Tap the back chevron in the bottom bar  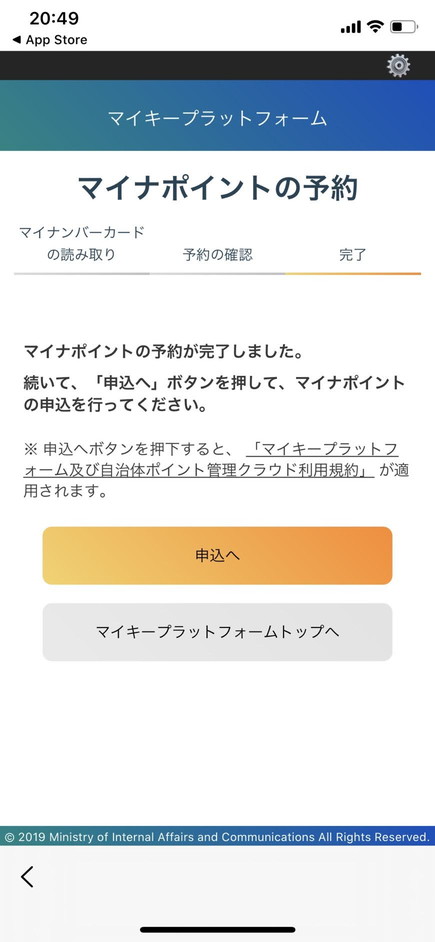(27, 877)
